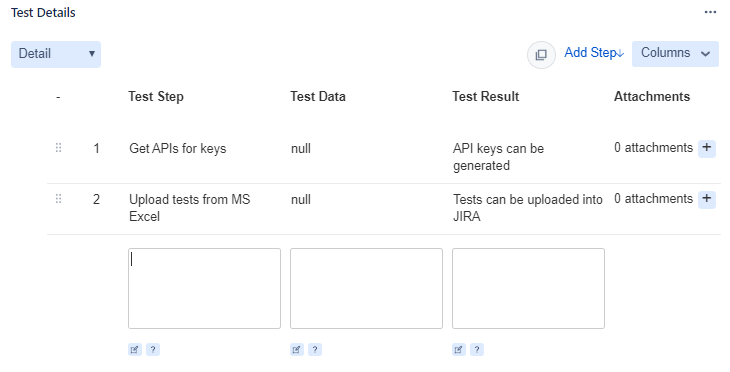Screen dimensions: 730x372
Task: Expand the Columns dropdown
Action: click(x=675, y=54)
